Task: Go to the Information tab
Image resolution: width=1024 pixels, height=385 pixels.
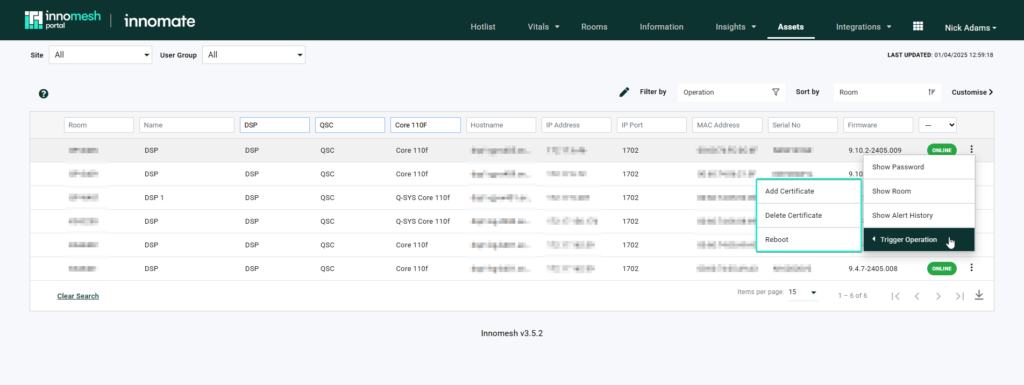Action: coord(662,27)
